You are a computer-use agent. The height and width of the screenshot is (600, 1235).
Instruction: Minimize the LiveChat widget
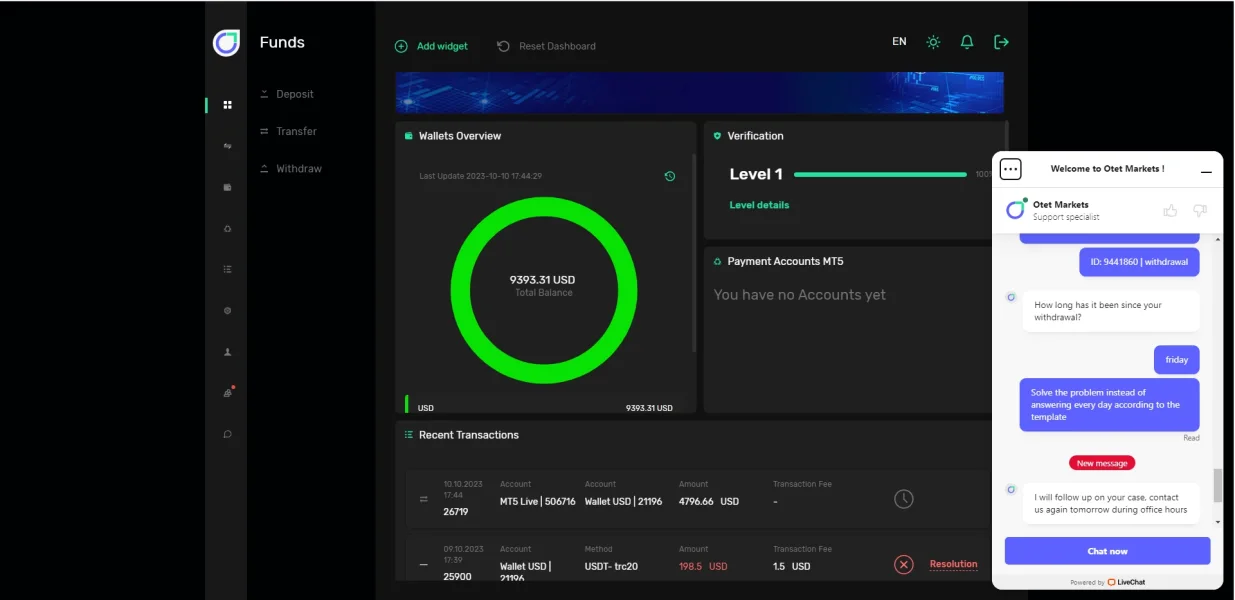pos(1206,171)
